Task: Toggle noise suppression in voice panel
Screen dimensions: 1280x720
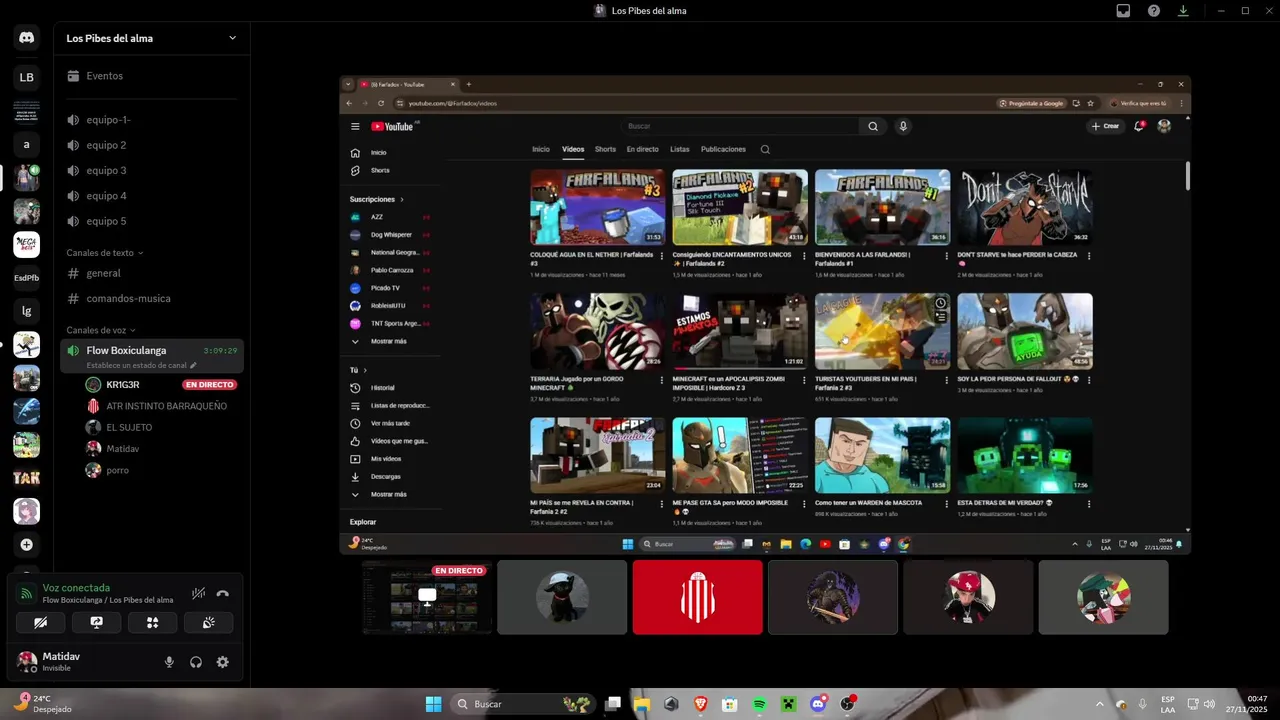Action: click(198, 594)
